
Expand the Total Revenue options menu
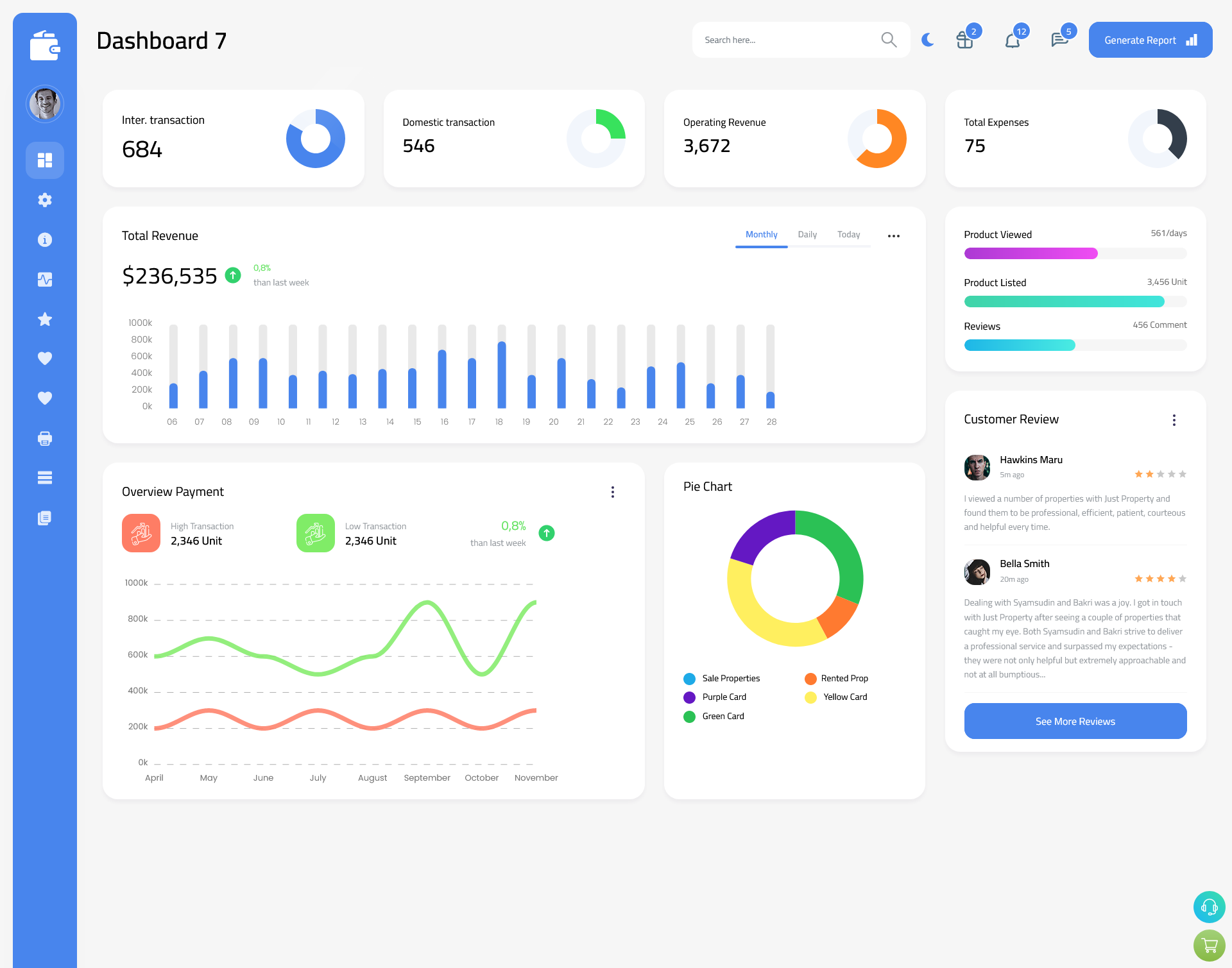coord(894,234)
